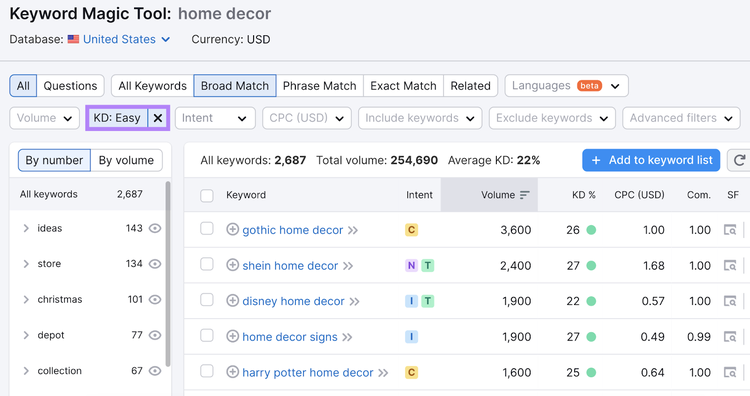The width and height of the screenshot is (750, 396).
Task: Click the C intent badge for gothic home decor
Action: (x=411, y=230)
